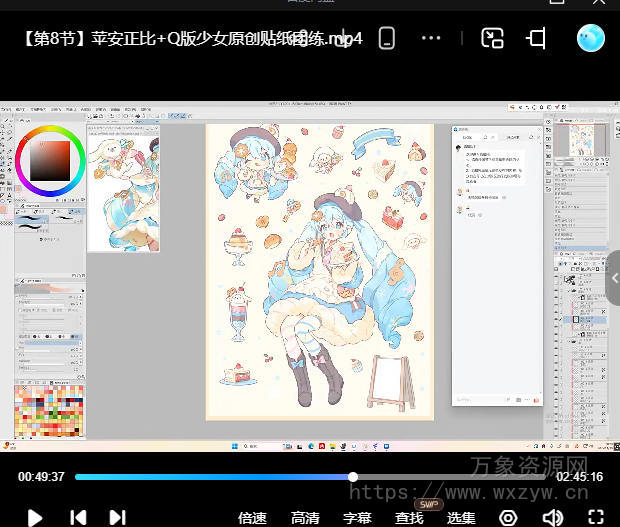Skip to the previous video
This screenshot has width=620, height=527.
(77, 517)
